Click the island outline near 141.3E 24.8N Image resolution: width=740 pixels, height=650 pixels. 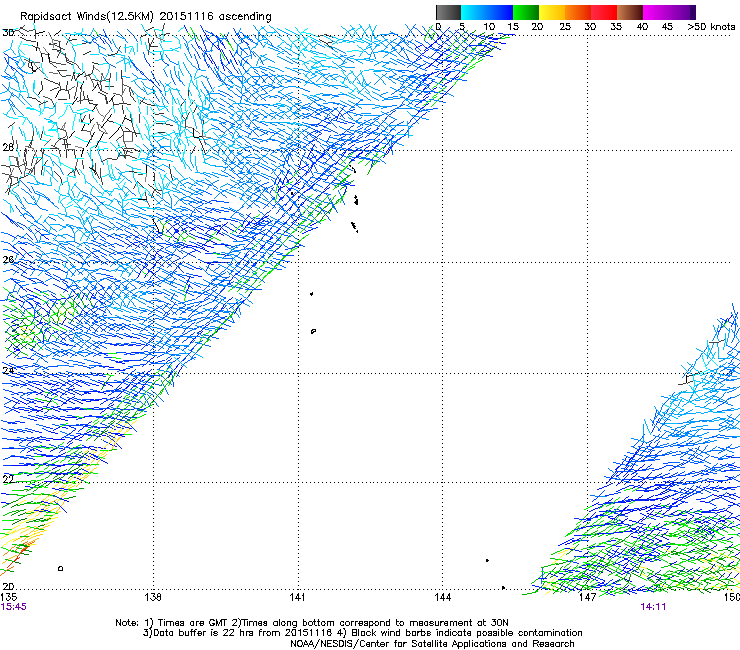[x=313, y=331]
